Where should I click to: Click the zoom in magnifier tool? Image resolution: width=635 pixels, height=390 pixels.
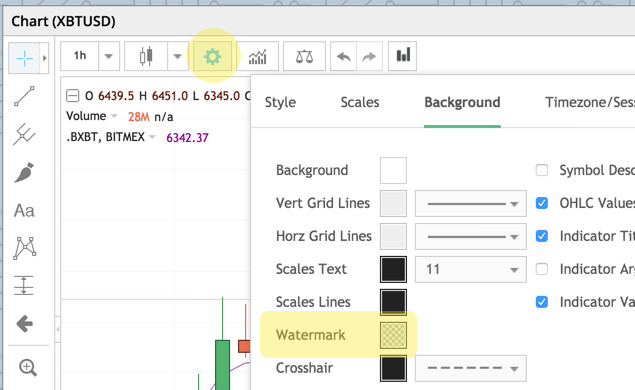[x=28, y=368]
